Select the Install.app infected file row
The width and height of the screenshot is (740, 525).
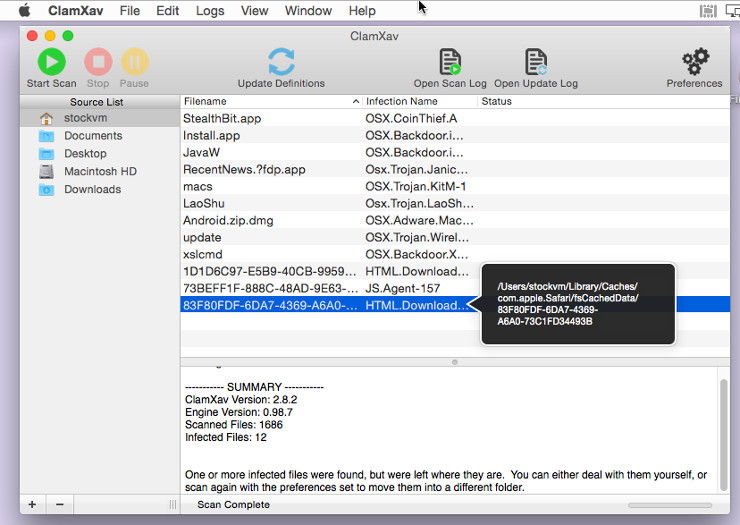(455, 135)
